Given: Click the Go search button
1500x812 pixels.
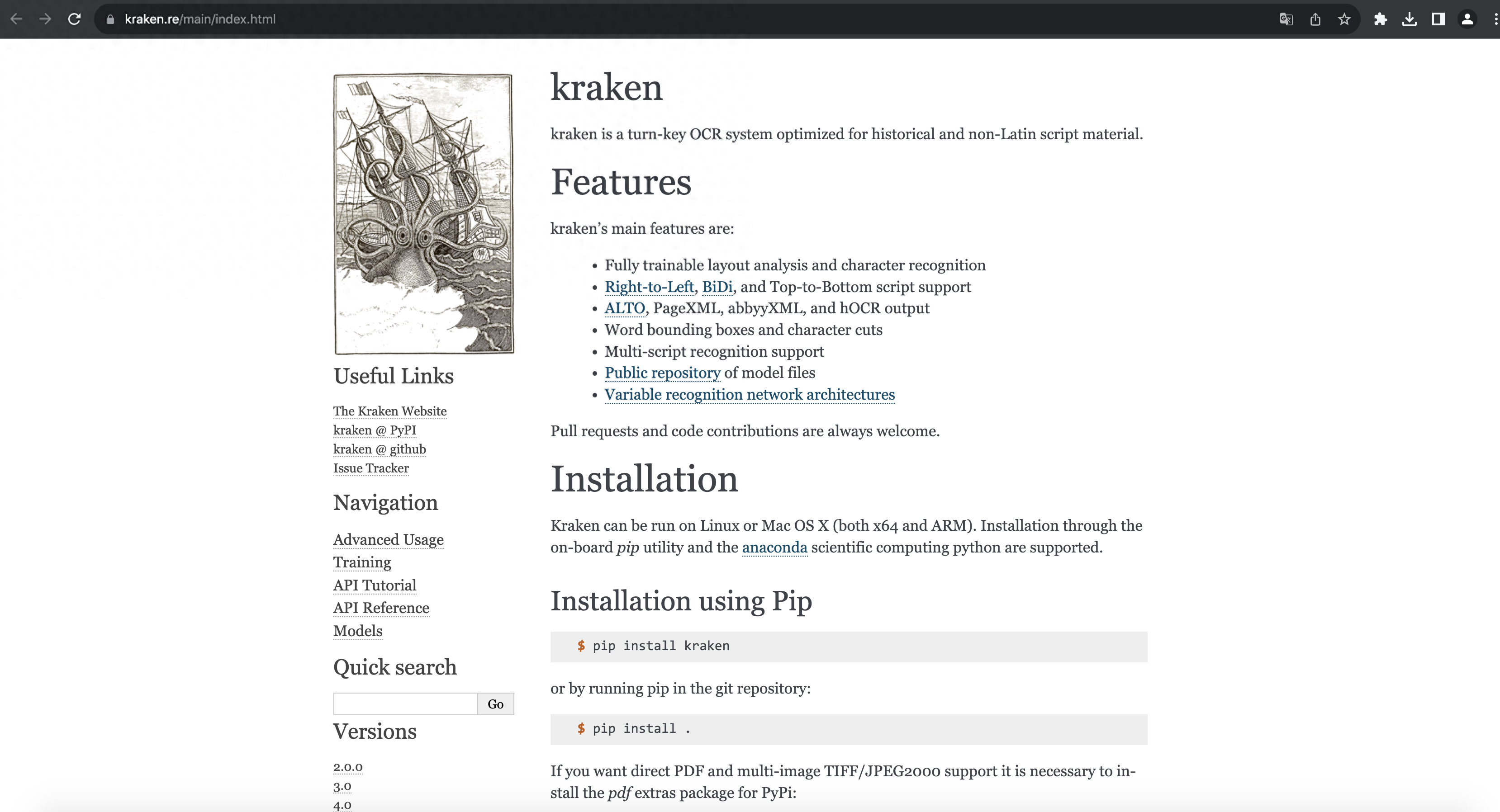Looking at the screenshot, I should [495, 704].
